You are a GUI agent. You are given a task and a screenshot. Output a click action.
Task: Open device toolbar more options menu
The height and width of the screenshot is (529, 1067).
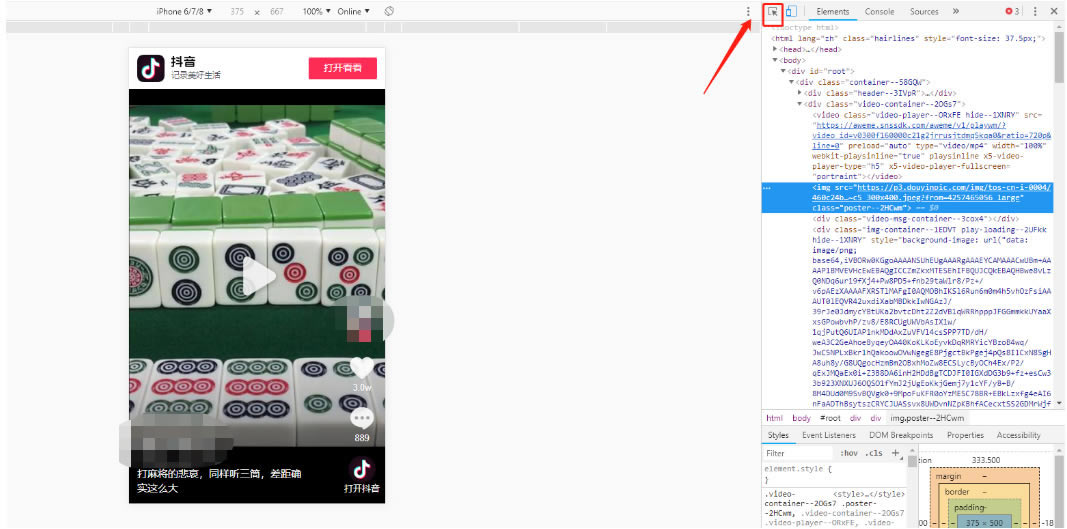[x=749, y=12]
